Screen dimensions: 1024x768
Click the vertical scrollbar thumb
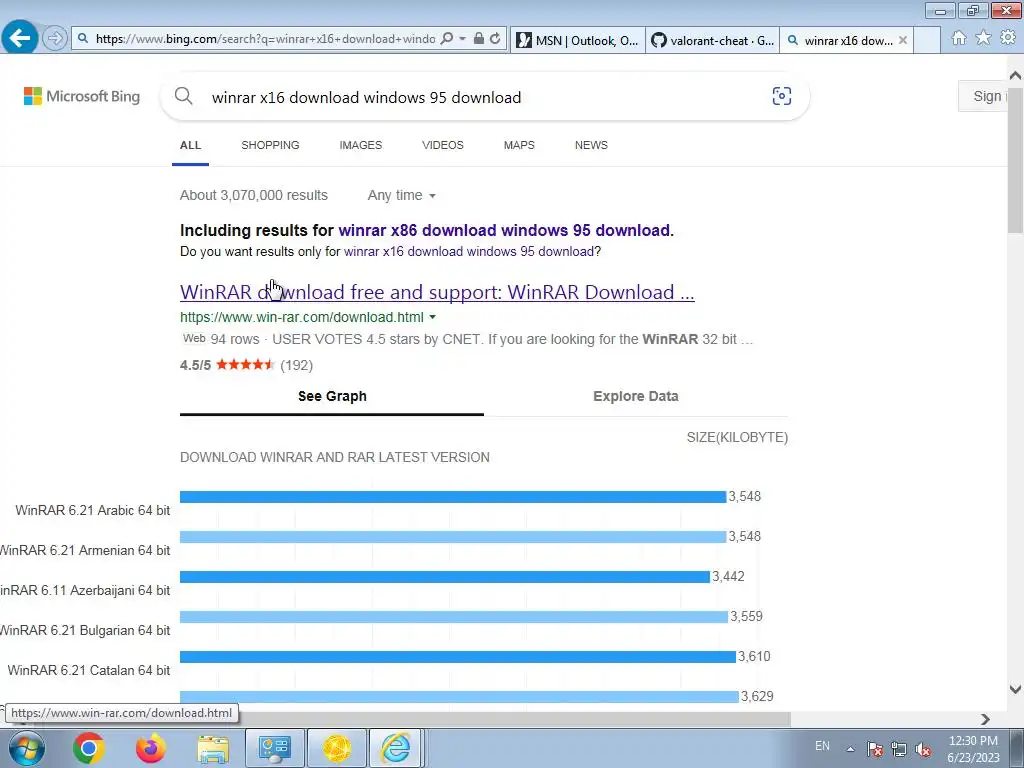tap(1016, 159)
